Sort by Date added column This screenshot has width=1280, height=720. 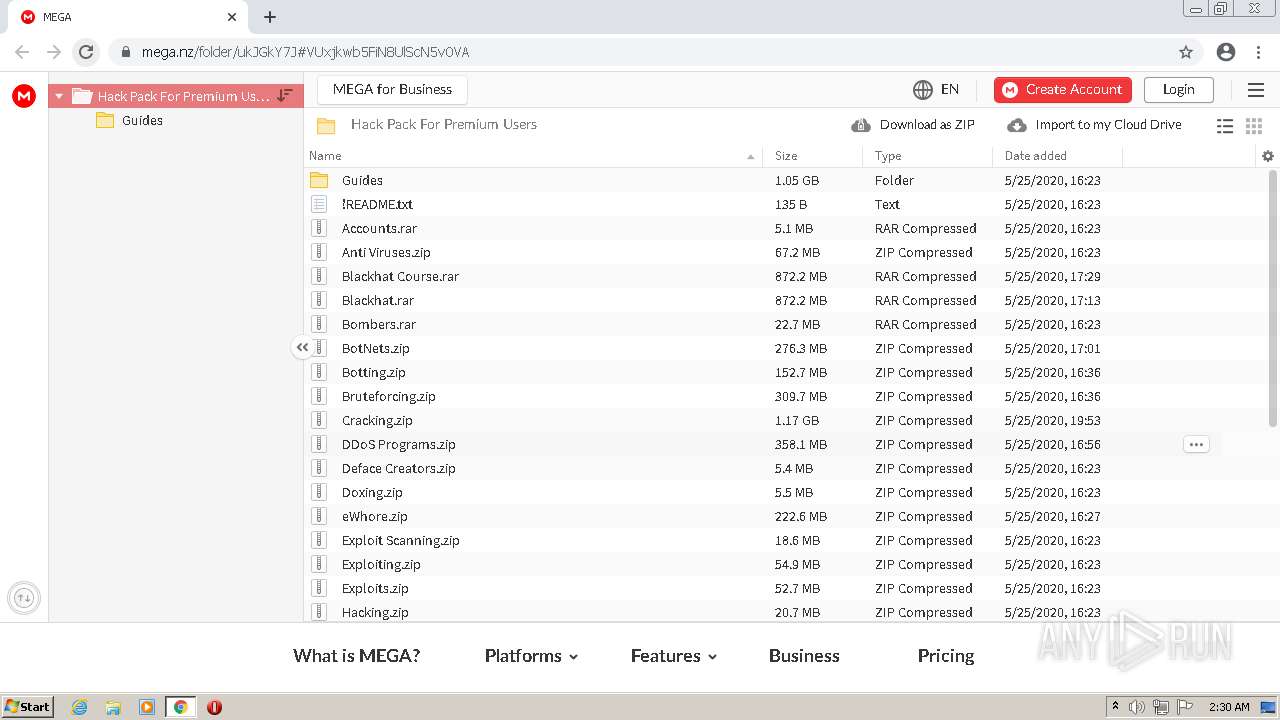(x=1035, y=156)
